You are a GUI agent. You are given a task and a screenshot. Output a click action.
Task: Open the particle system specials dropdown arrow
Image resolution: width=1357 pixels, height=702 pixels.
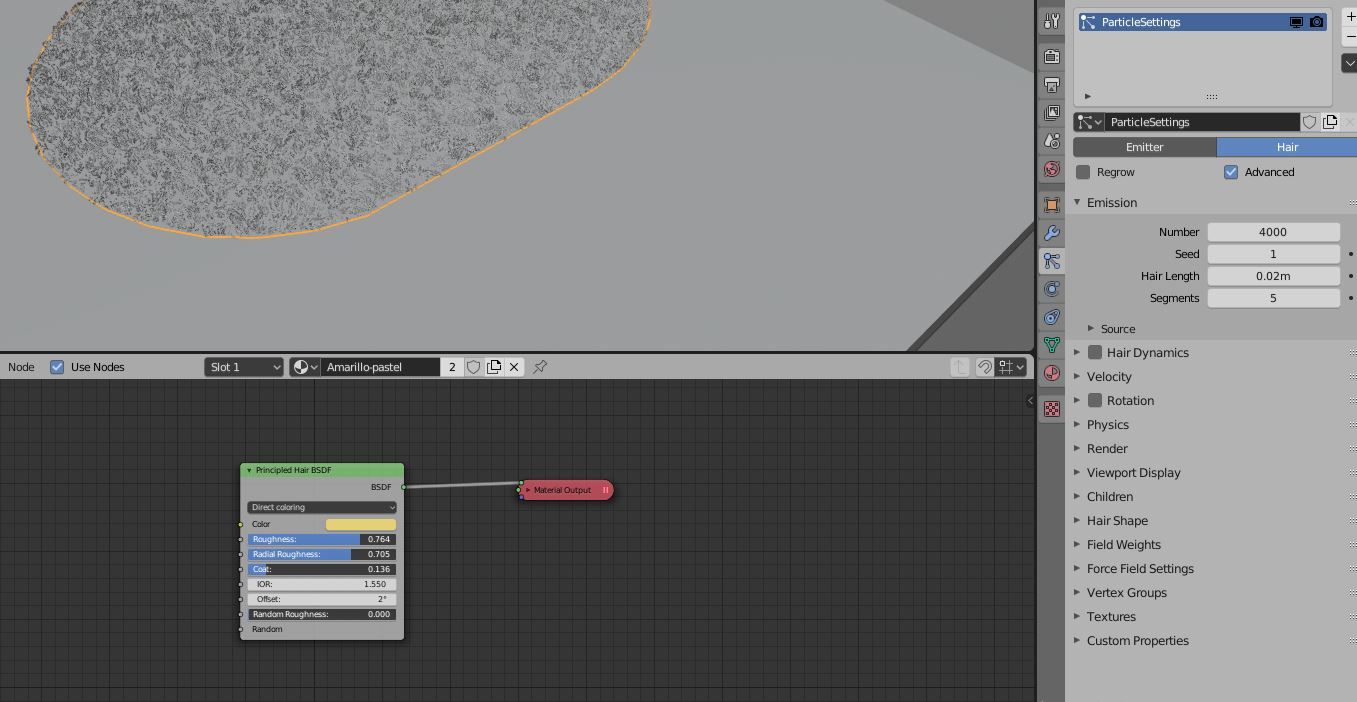pyautogui.click(x=1350, y=63)
